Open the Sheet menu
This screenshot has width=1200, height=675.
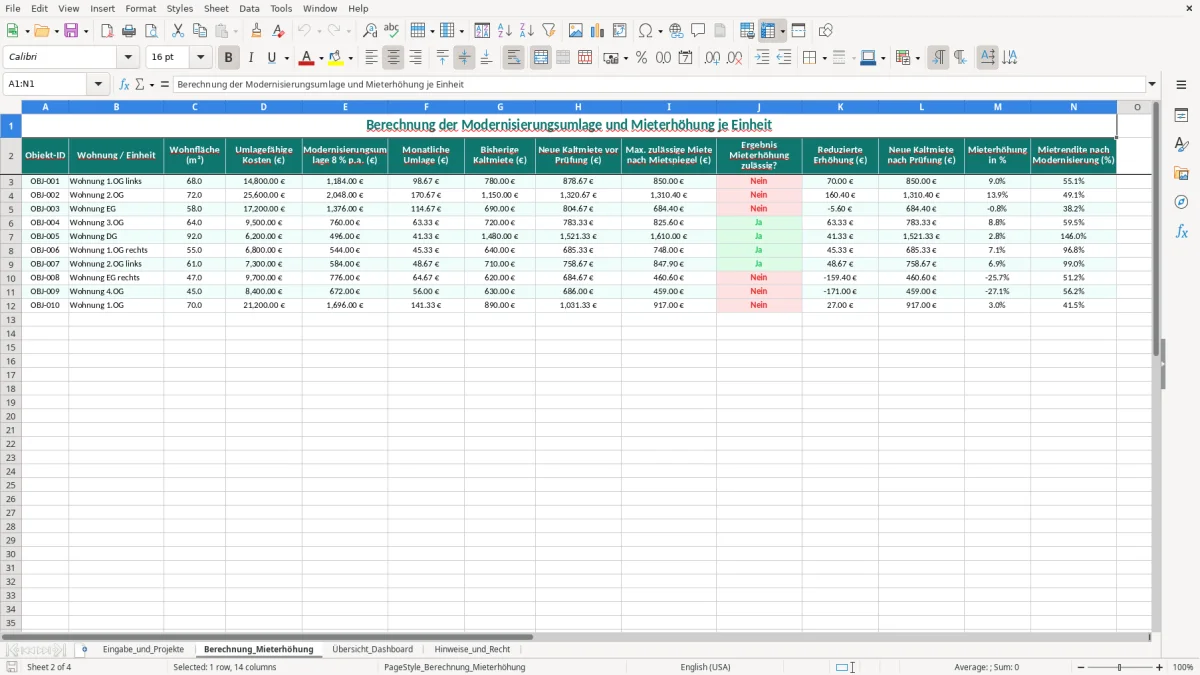point(216,8)
